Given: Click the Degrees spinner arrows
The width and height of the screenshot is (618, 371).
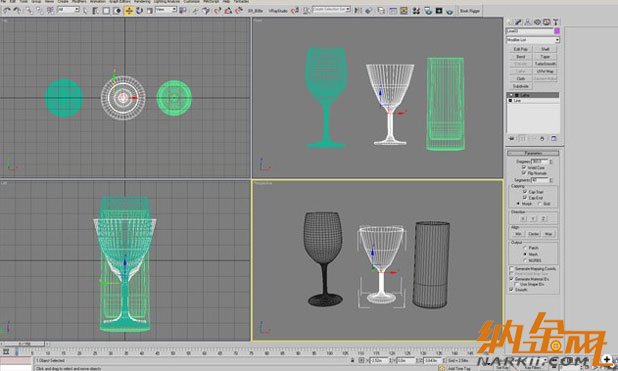Looking at the screenshot, I should pos(551,162).
